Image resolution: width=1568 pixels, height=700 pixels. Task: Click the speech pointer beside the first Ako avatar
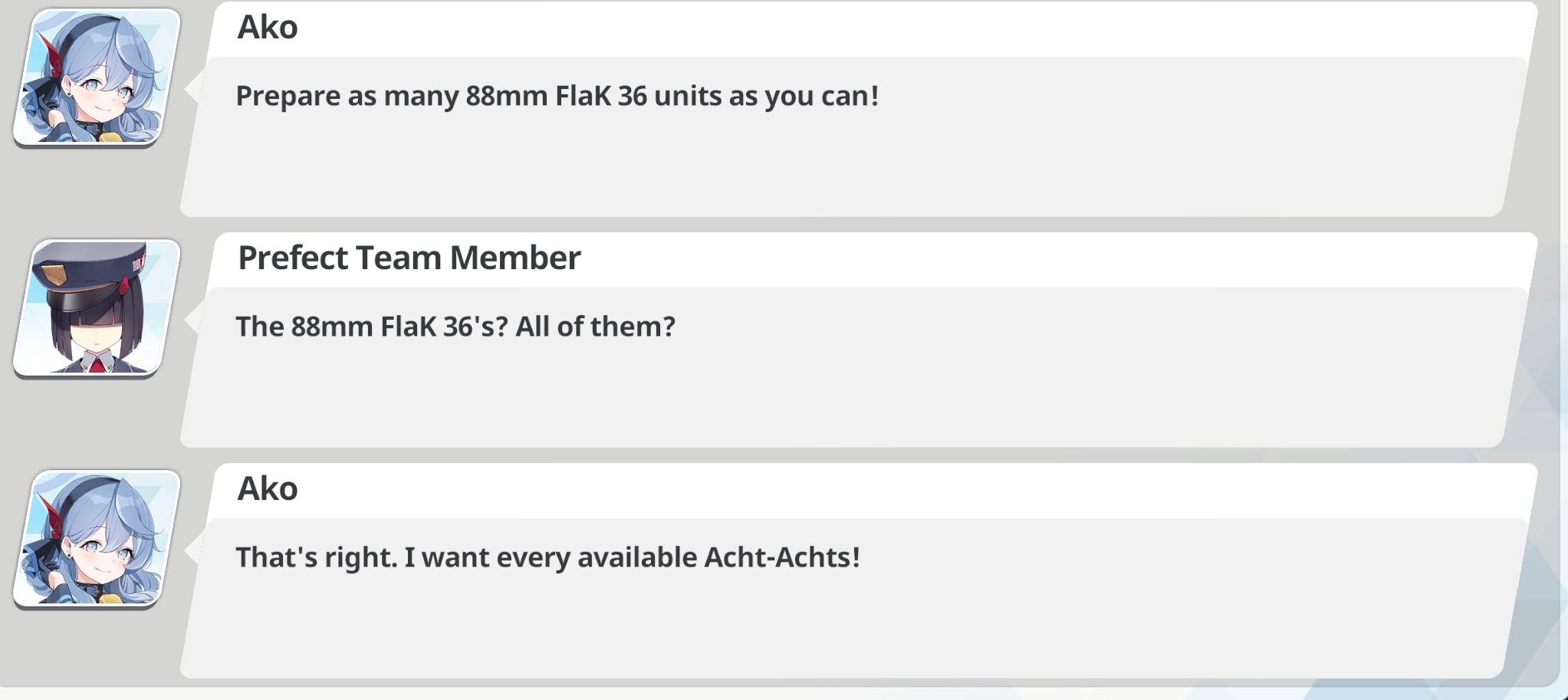[193, 85]
